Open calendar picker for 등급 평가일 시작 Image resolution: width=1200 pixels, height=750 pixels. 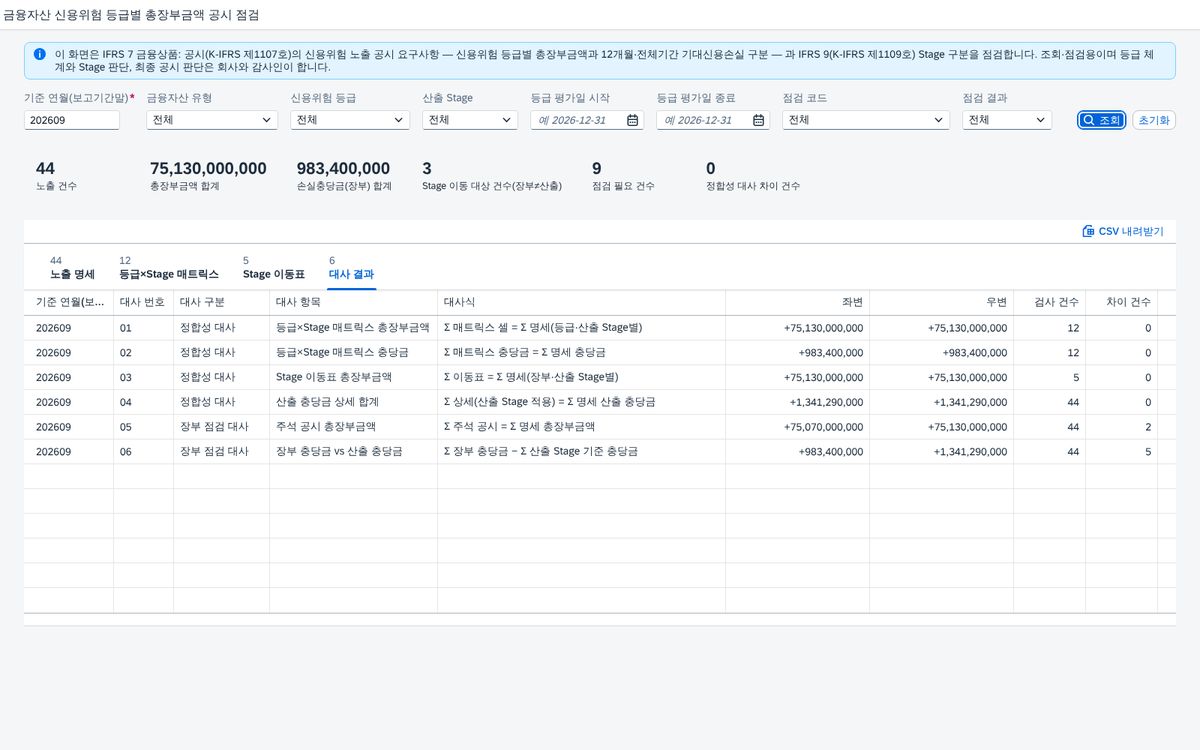point(632,120)
